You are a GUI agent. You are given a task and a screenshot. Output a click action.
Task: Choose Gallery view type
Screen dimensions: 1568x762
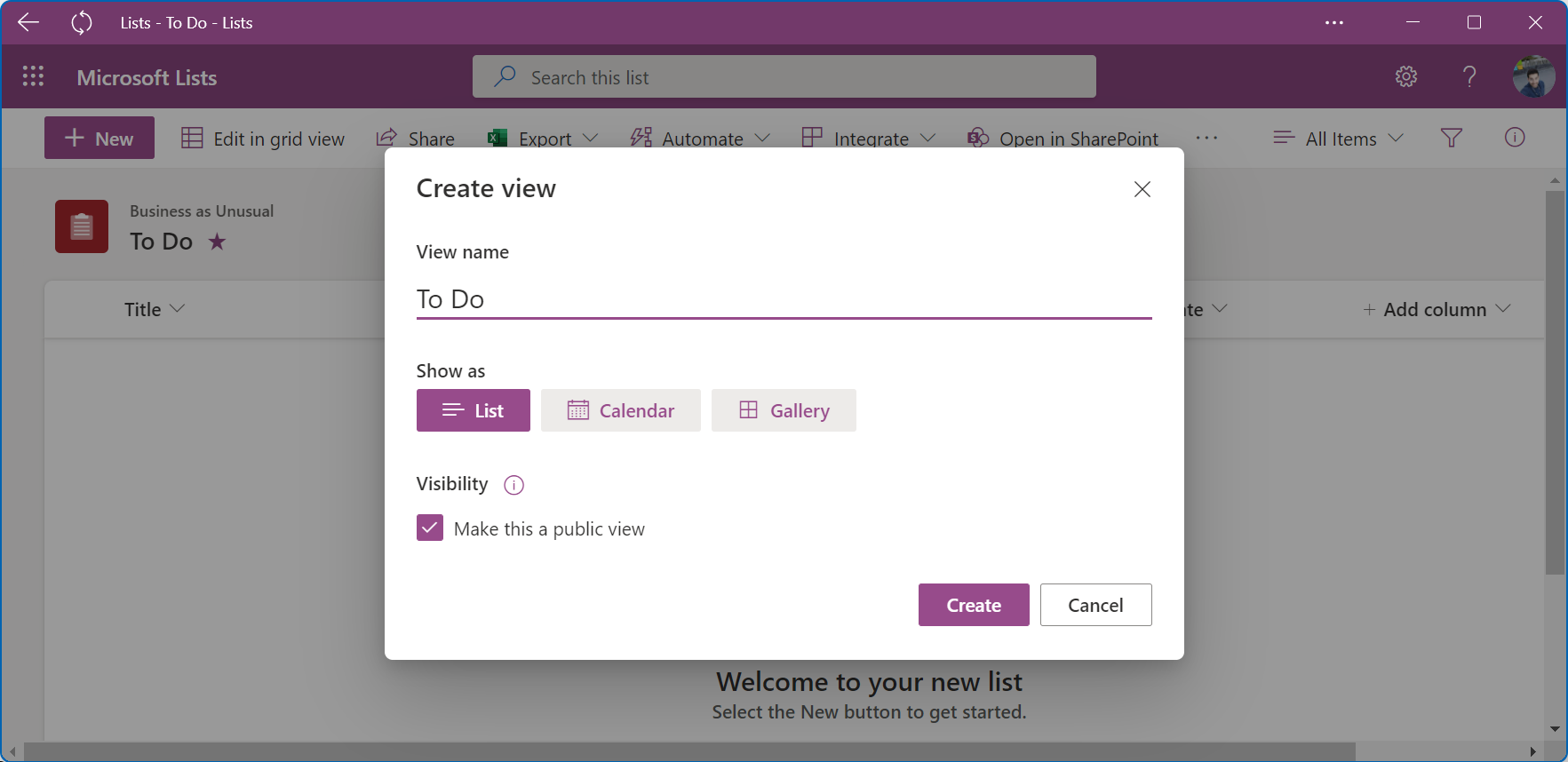click(x=784, y=410)
